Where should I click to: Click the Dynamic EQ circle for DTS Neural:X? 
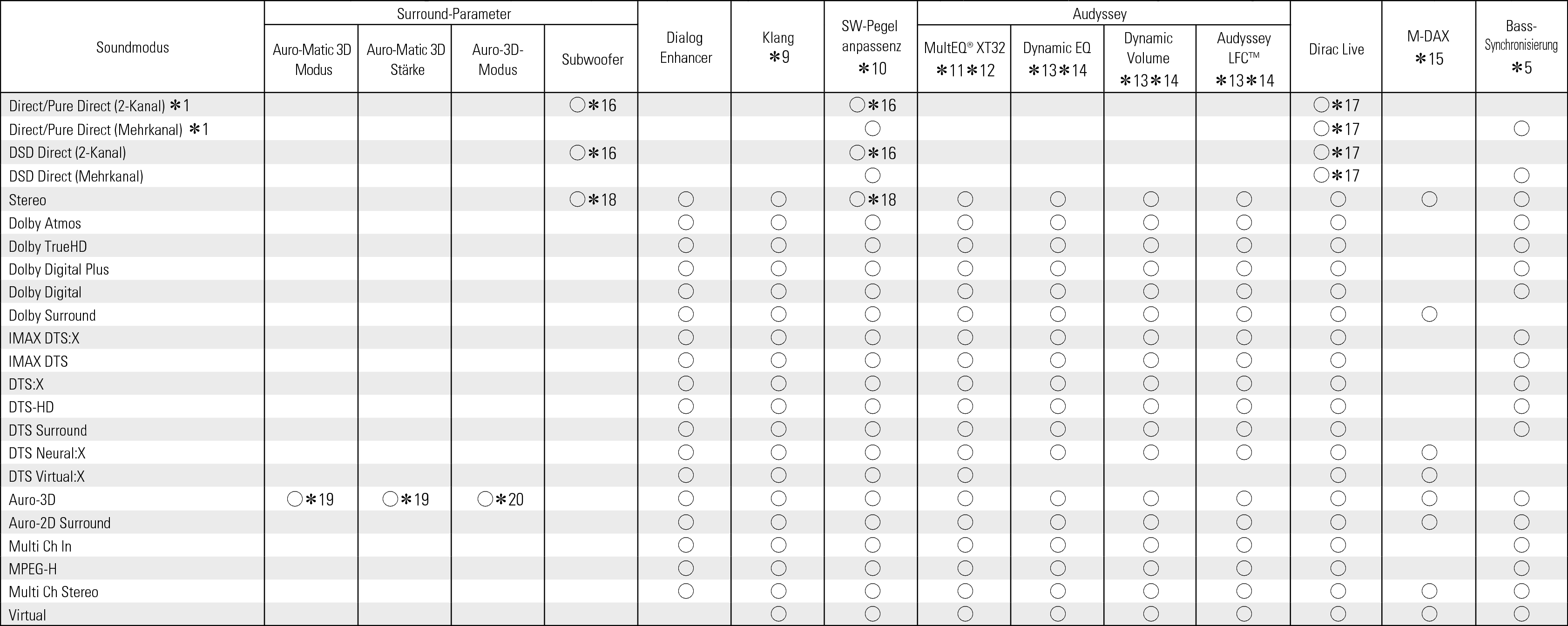1057,452
